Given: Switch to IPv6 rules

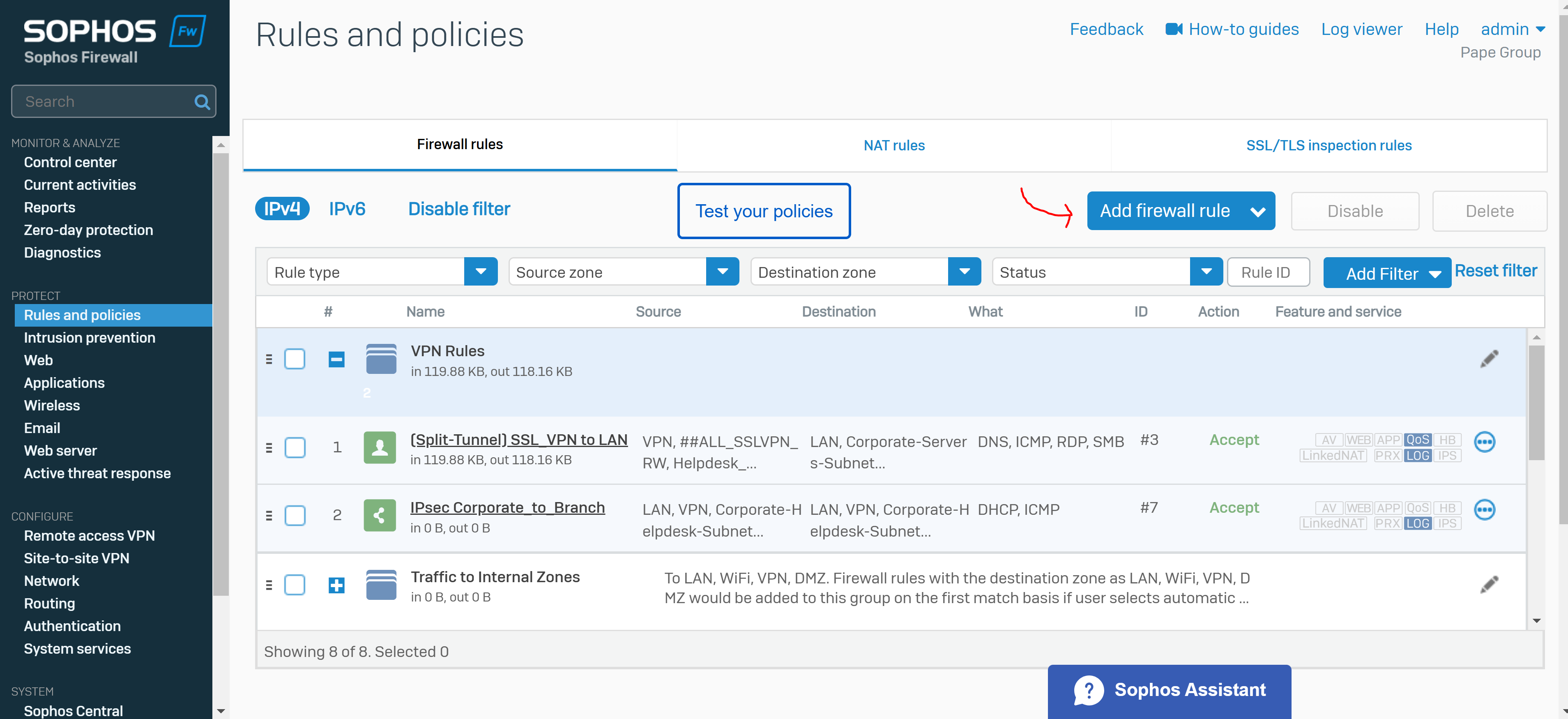Looking at the screenshot, I should (347, 209).
